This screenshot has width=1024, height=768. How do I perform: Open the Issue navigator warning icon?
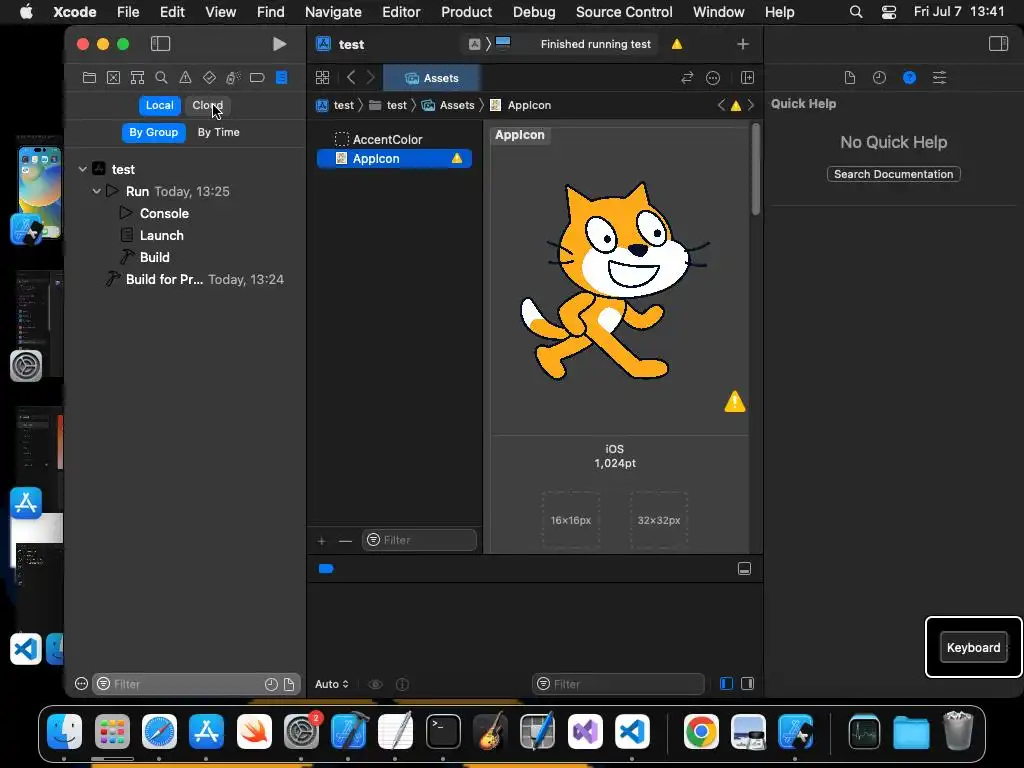point(185,78)
